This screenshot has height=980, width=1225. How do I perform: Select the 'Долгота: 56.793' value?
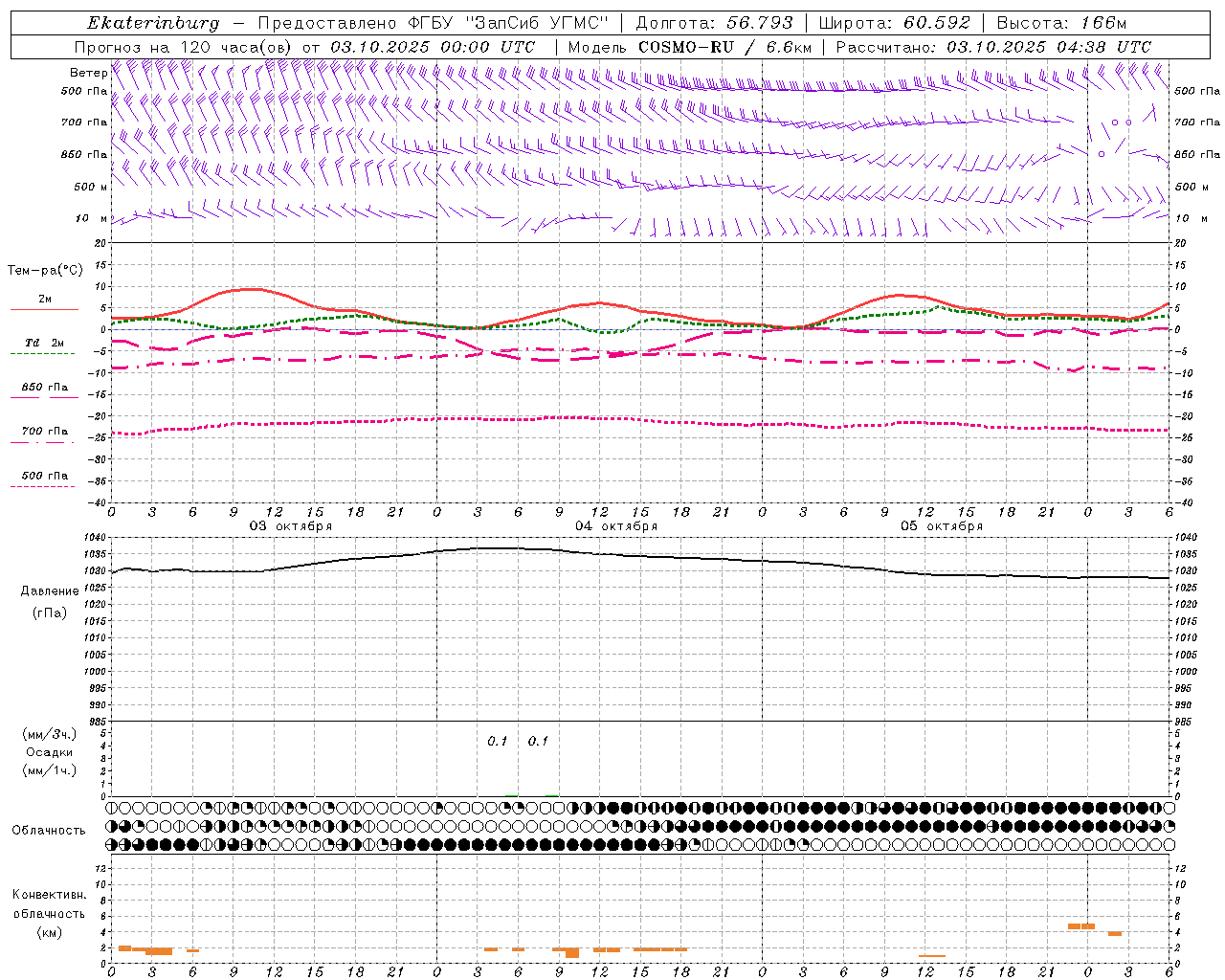coord(714,23)
